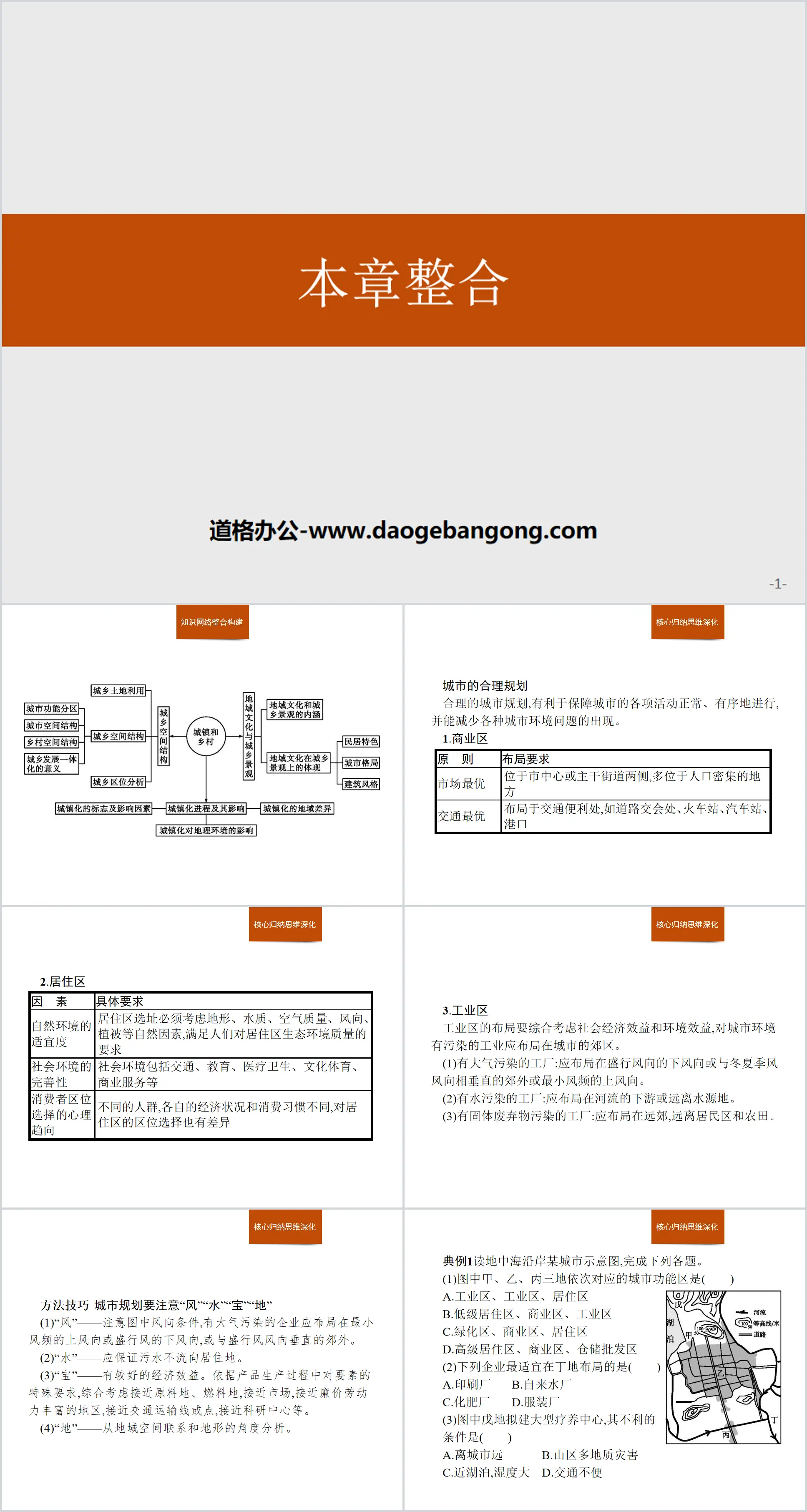The height and width of the screenshot is (1512, 807).
Task: Click the 交通最优 table cell
Action: [468, 816]
